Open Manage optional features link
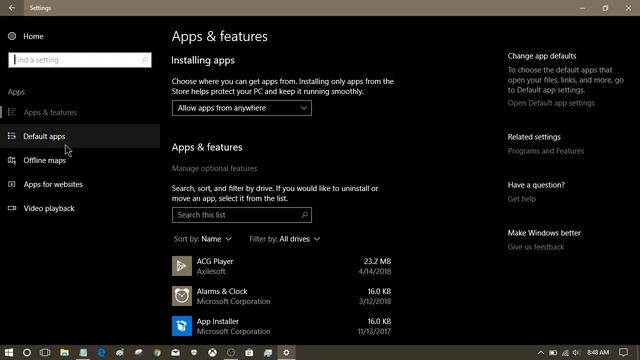This screenshot has height=360, width=640. [214, 169]
